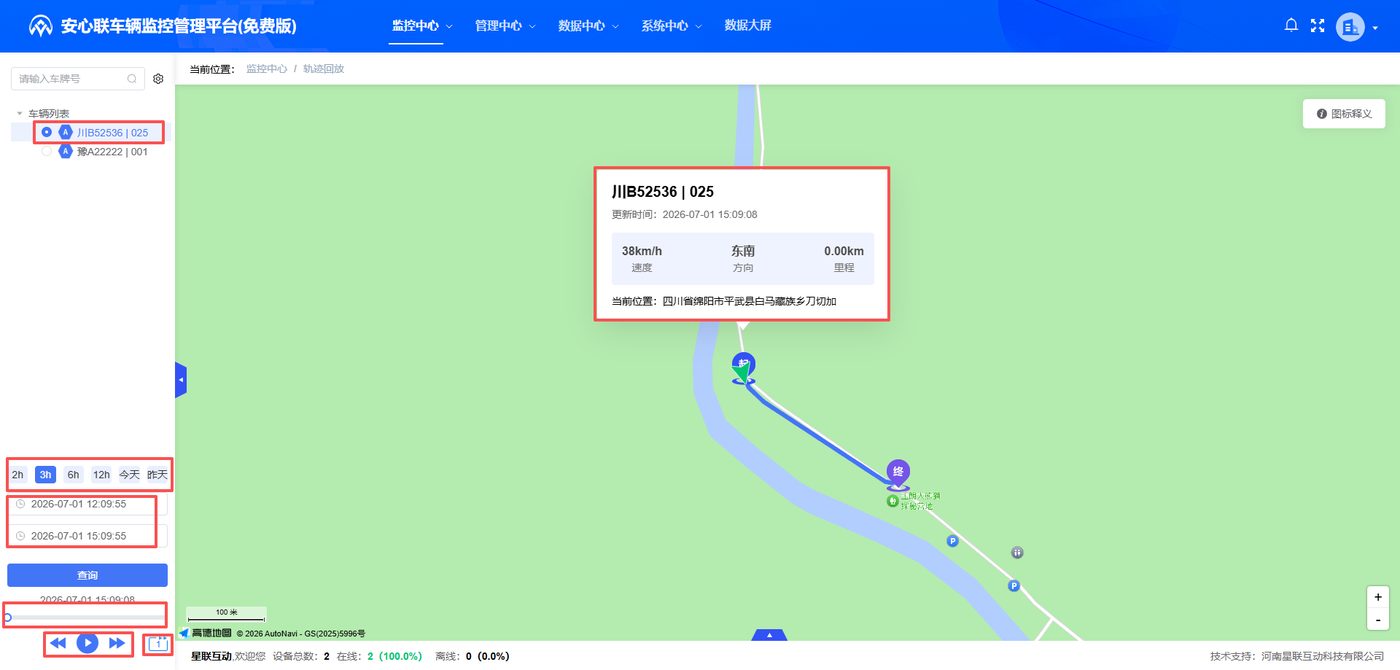
Task: Click hexagon icon of 川B52536
Action: coord(66,132)
